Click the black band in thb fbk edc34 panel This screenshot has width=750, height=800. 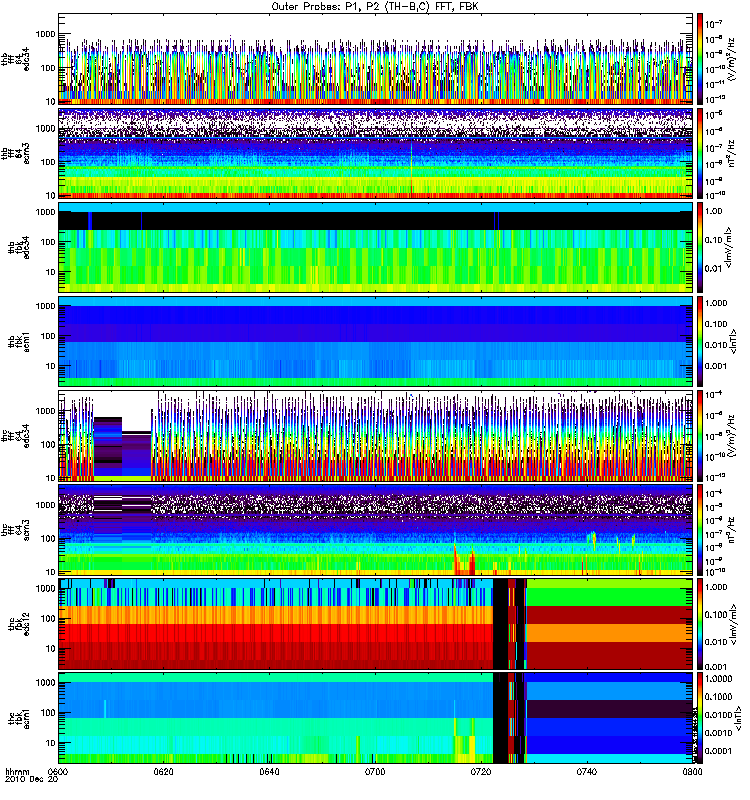click(x=375, y=221)
